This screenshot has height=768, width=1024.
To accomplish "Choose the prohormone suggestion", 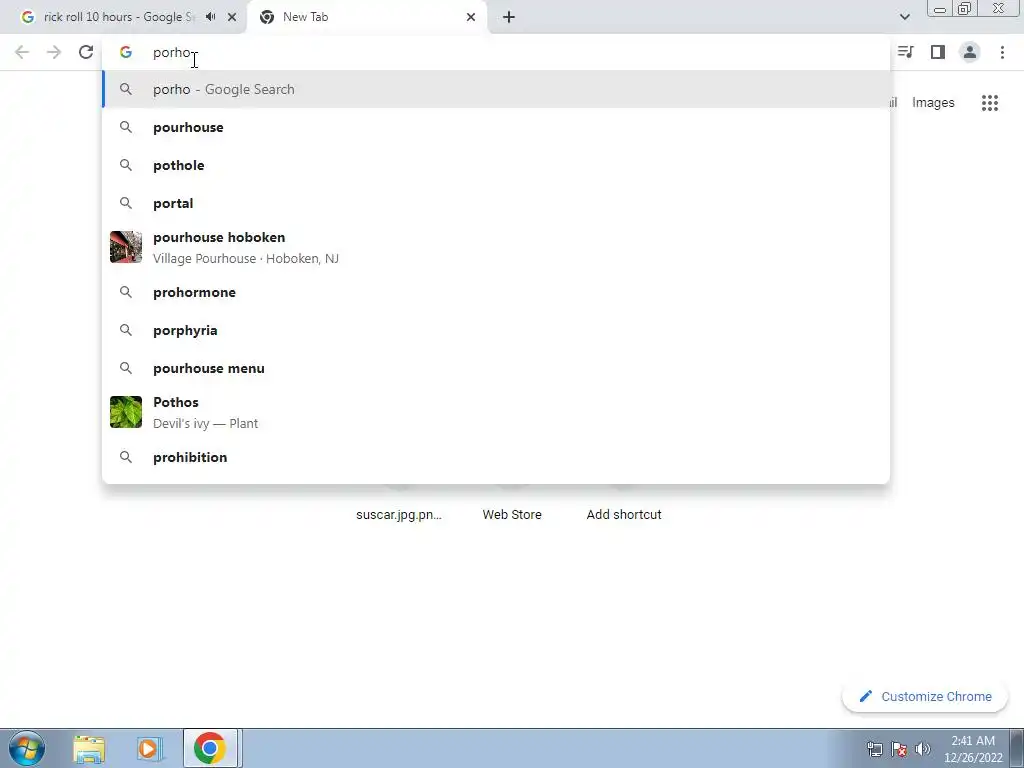I will (x=496, y=292).
